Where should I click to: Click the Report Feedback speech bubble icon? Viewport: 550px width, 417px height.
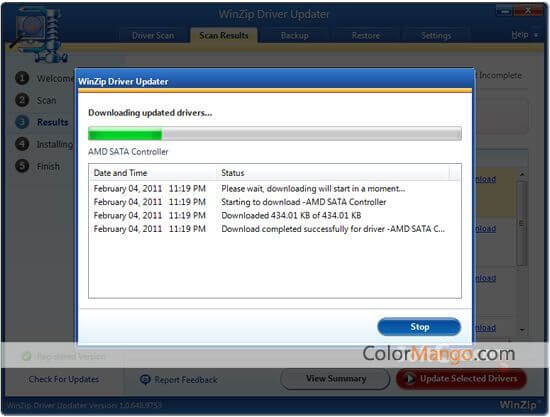point(145,379)
